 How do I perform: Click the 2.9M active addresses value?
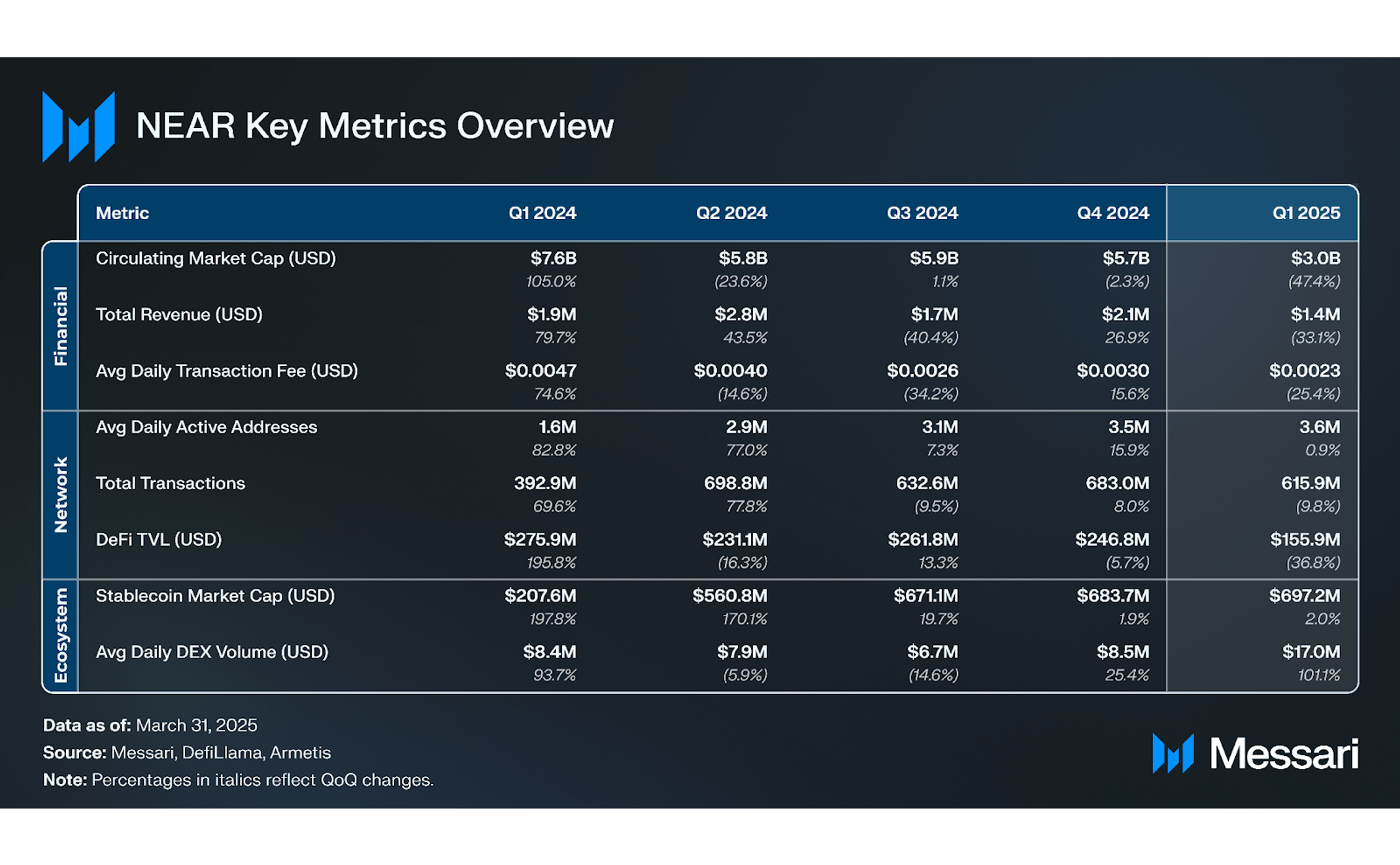tap(746, 427)
